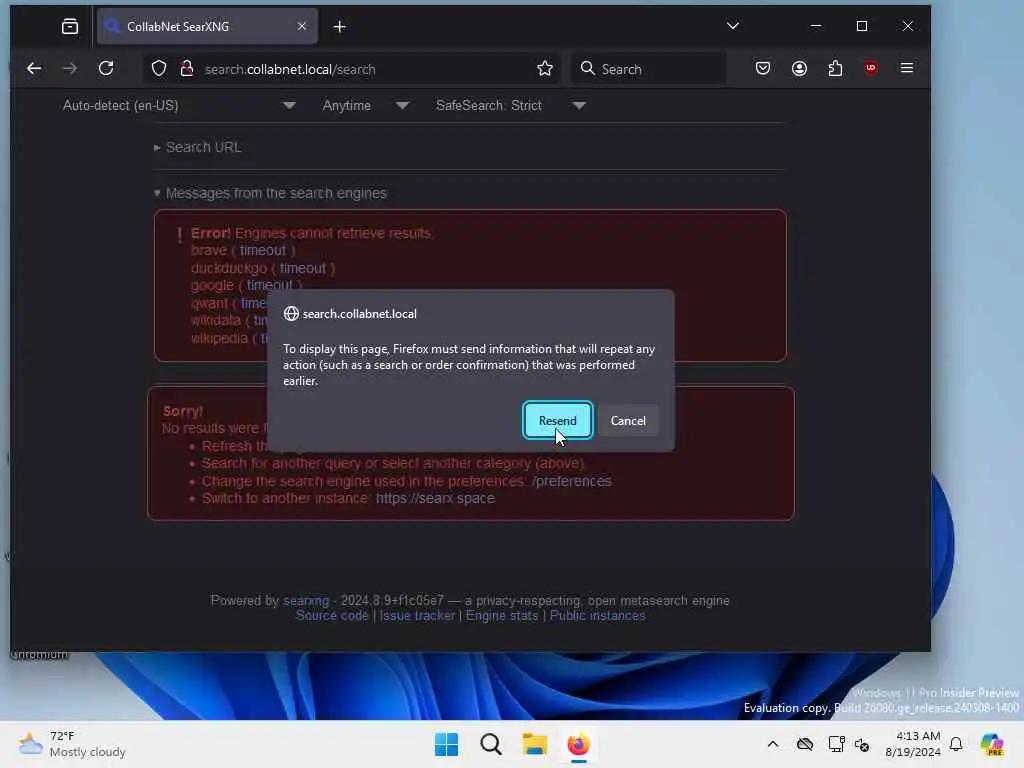1024x768 pixels.
Task: Open Copilot preview icon in taskbar
Action: [991, 744]
